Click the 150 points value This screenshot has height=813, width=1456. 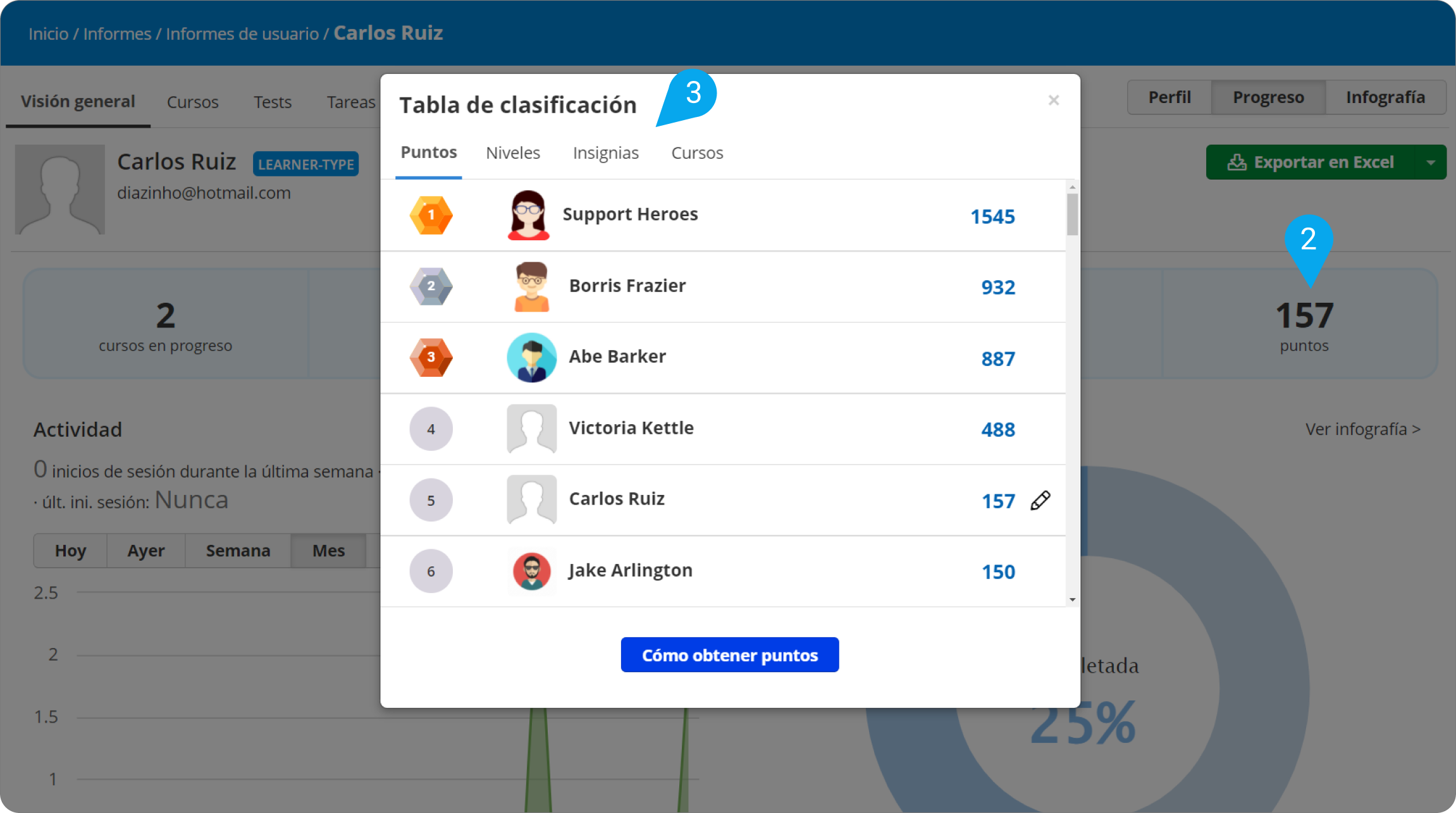coord(998,572)
